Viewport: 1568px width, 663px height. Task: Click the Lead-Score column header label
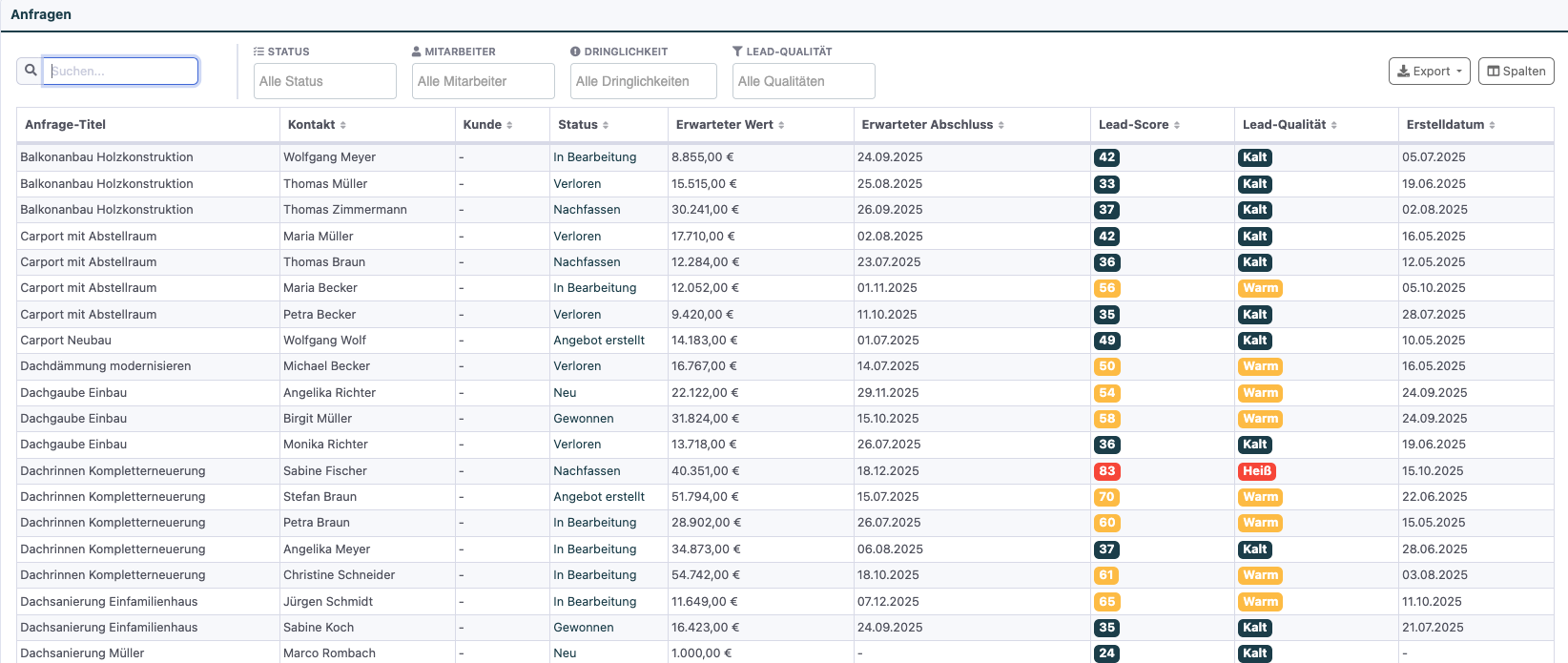point(1133,125)
